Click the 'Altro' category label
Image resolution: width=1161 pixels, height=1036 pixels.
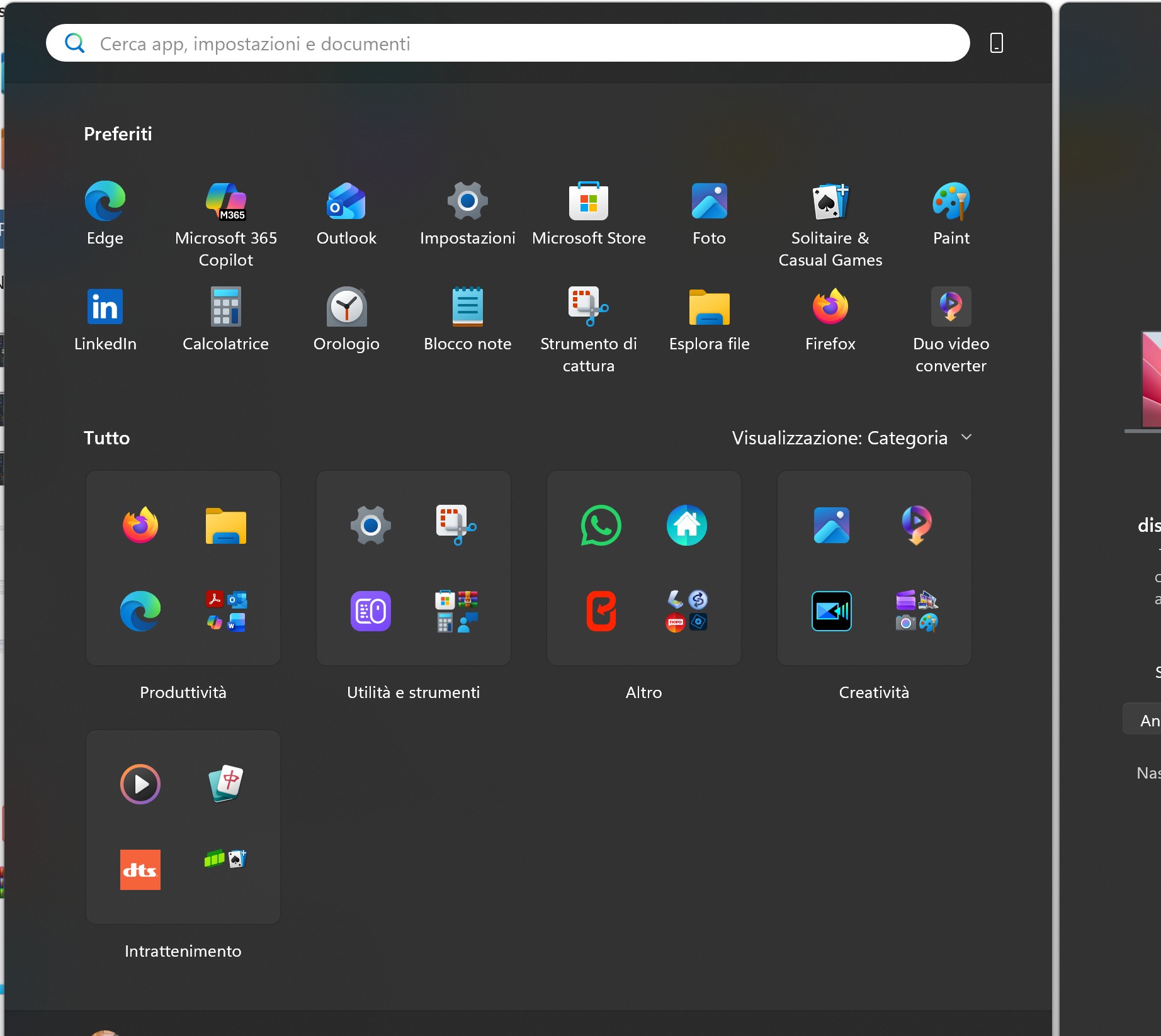[644, 692]
